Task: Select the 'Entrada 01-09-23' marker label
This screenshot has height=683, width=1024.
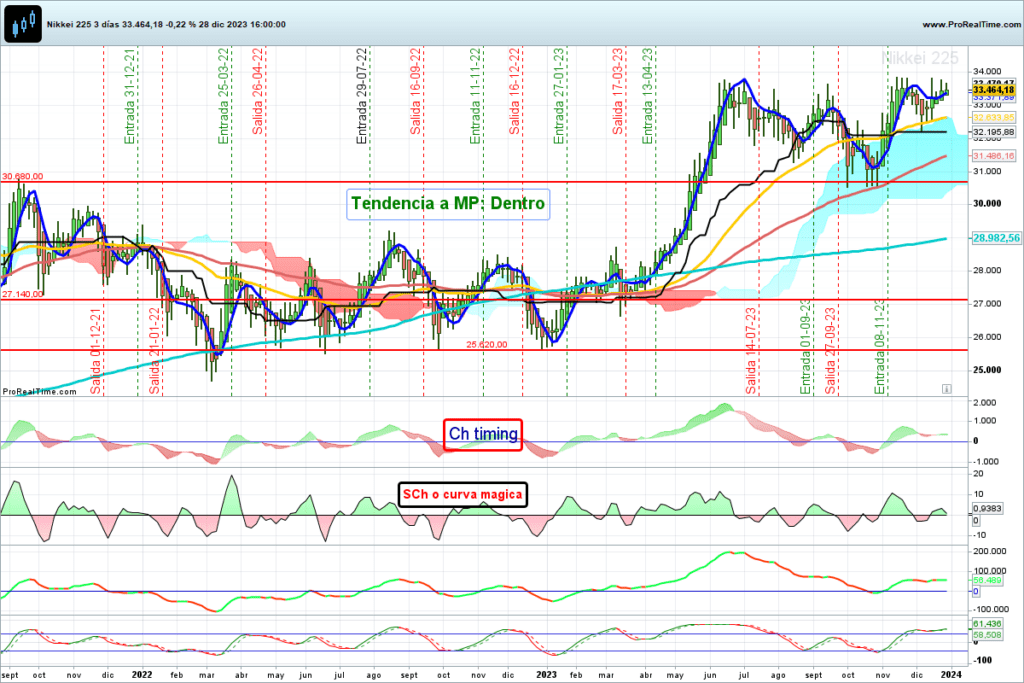Action: (x=806, y=347)
